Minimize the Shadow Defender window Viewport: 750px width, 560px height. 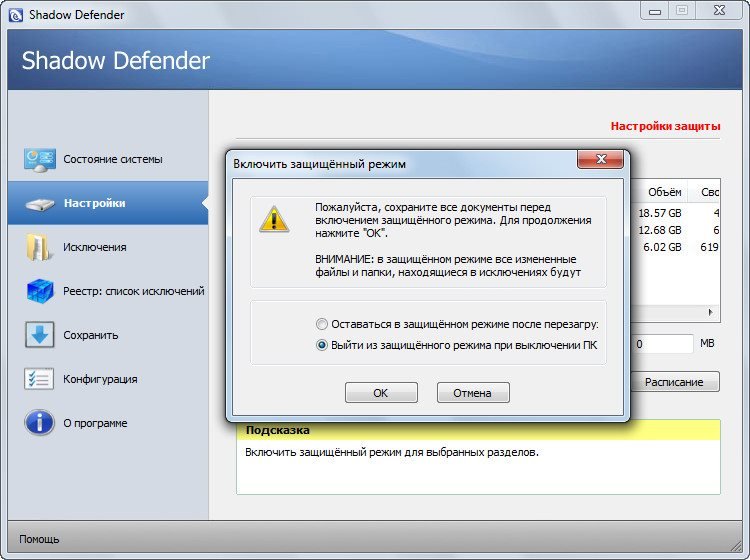click(655, 11)
